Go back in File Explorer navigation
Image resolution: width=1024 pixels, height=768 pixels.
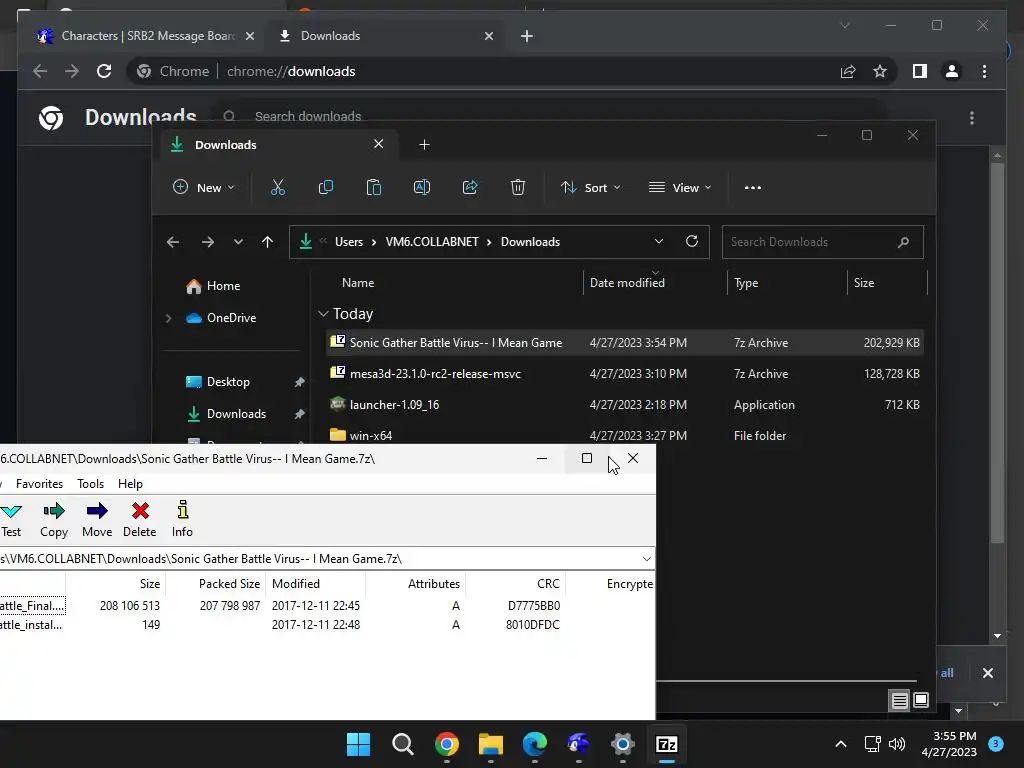pyautogui.click(x=172, y=242)
